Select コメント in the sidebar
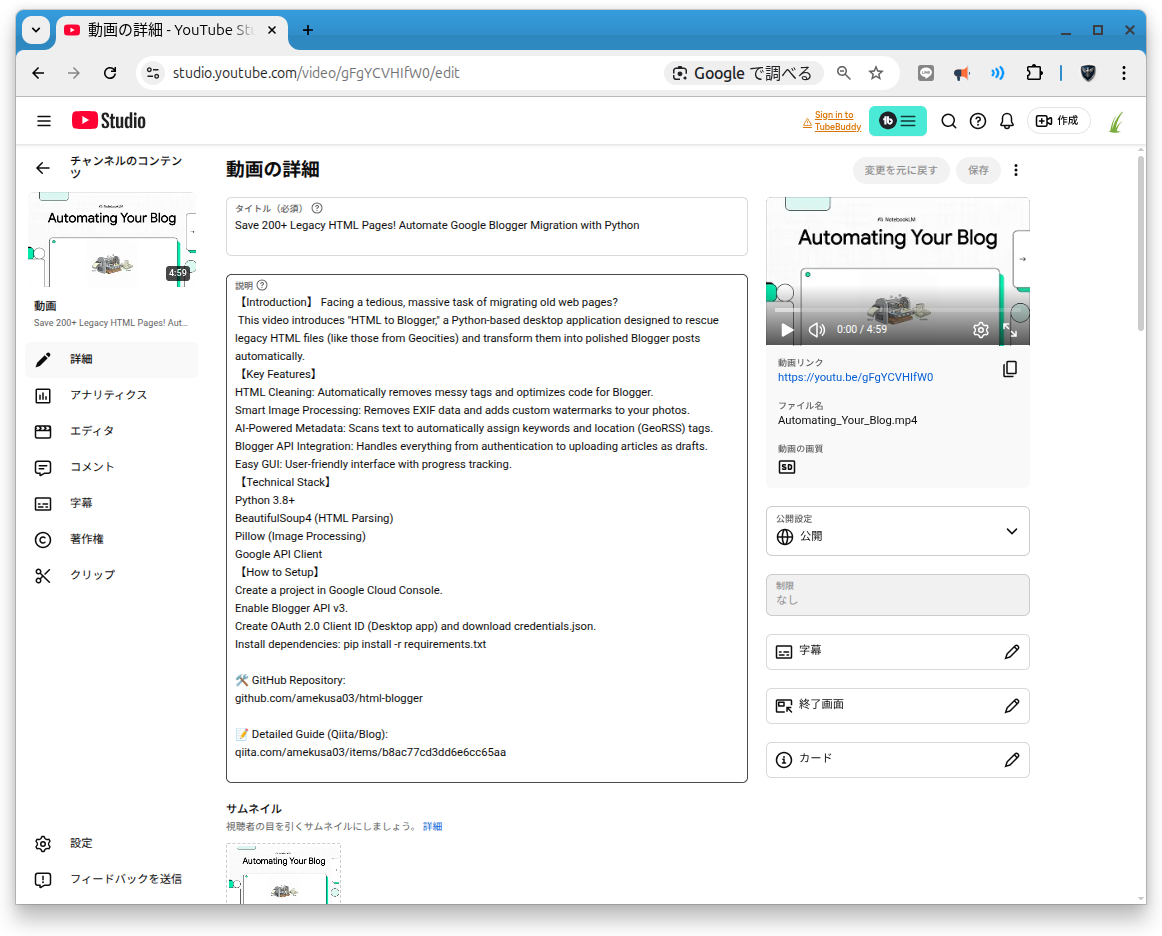 click(x=92, y=467)
